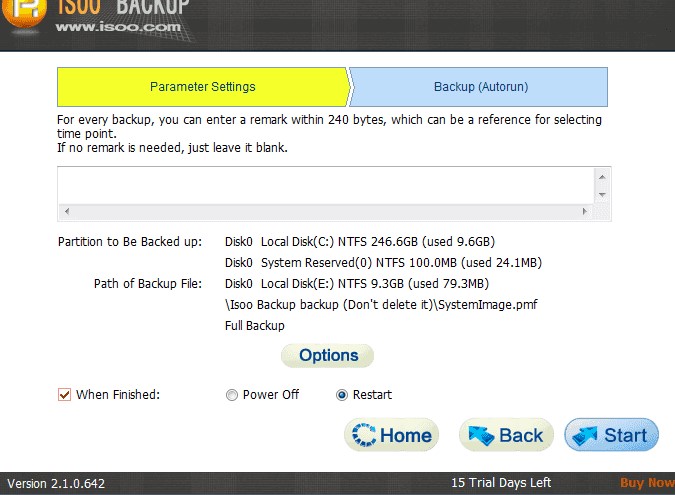The width and height of the screenshot is (675, 495).
Task: Click the remark box scroll right arrow
Action: click(x=585, y=211)
